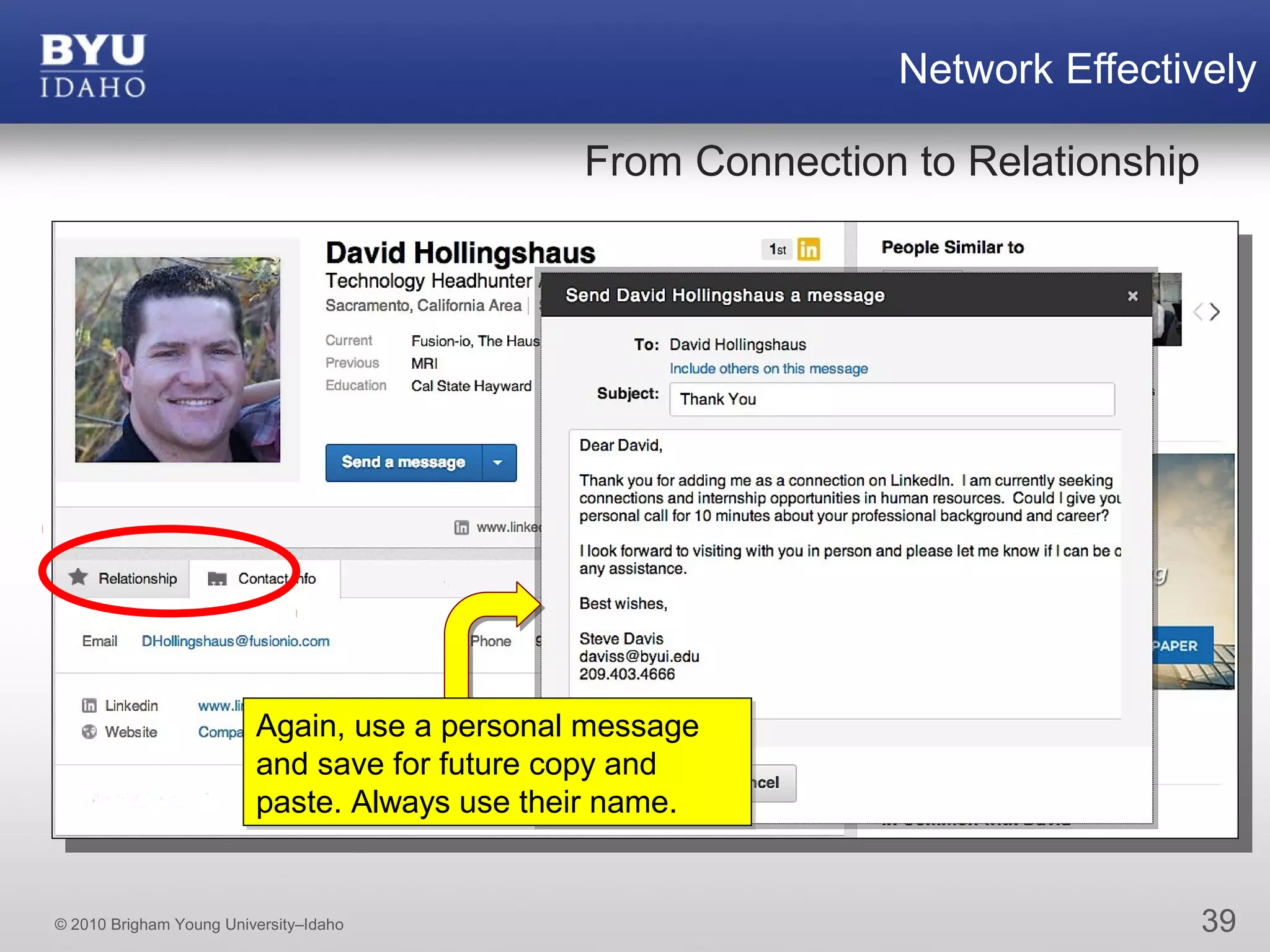The height and width of the screenshot is (952, 1270).
Task: Click inside the message body text area
Action: point(845,574)
